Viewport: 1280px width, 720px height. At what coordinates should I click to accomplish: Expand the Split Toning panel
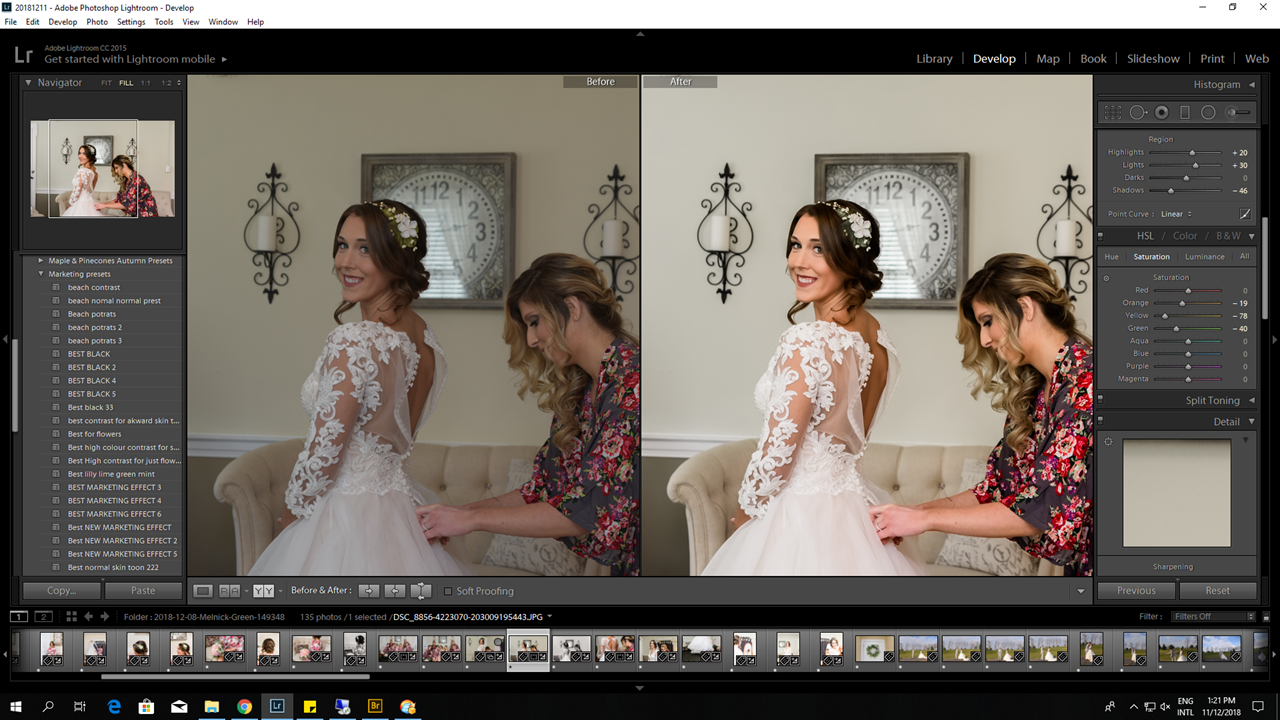point(1251,400)
